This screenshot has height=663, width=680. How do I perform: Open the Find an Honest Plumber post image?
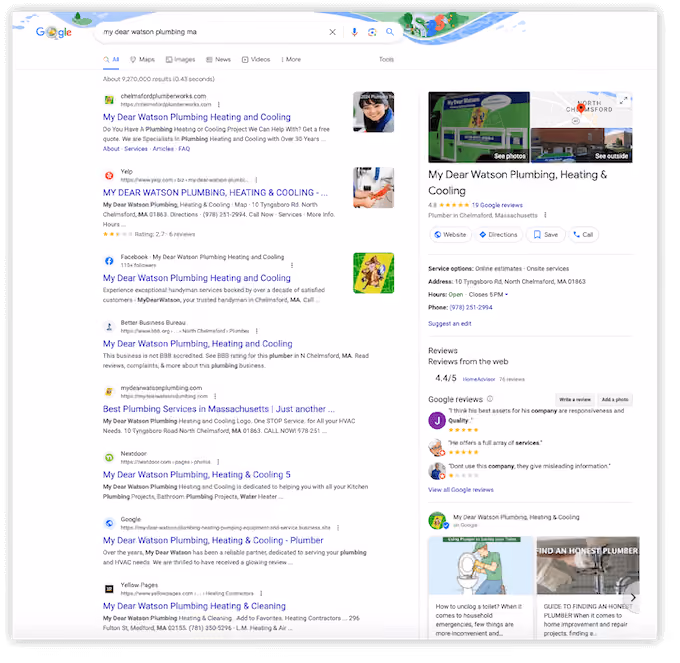pos(588,565)
